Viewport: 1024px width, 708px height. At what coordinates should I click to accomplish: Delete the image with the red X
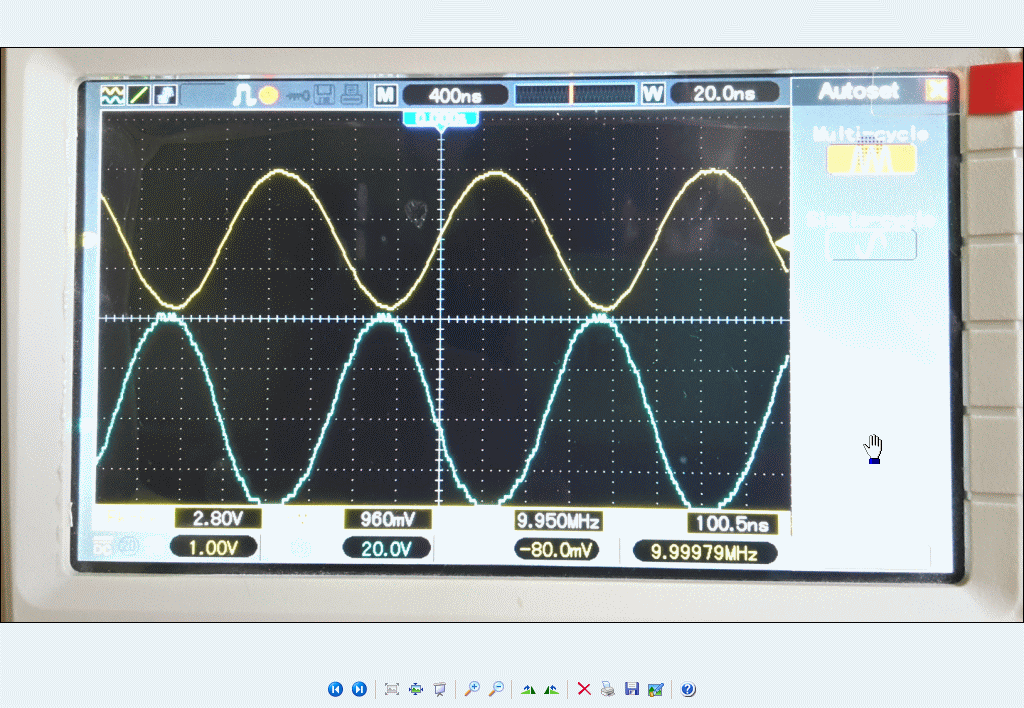[x=584, y=689]
